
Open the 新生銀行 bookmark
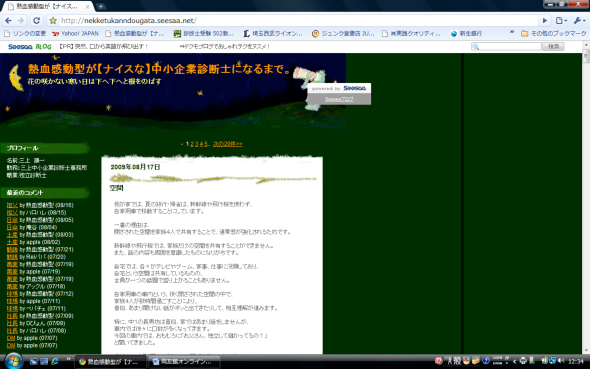tap(466, 33)
